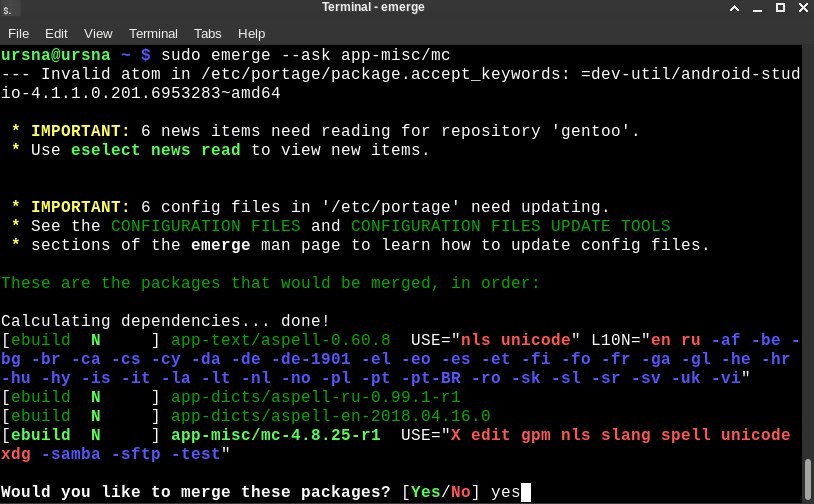Click 'These are the packages' green line
The image size is (814, 504).
pyautogui.click(x=270, y=283)
